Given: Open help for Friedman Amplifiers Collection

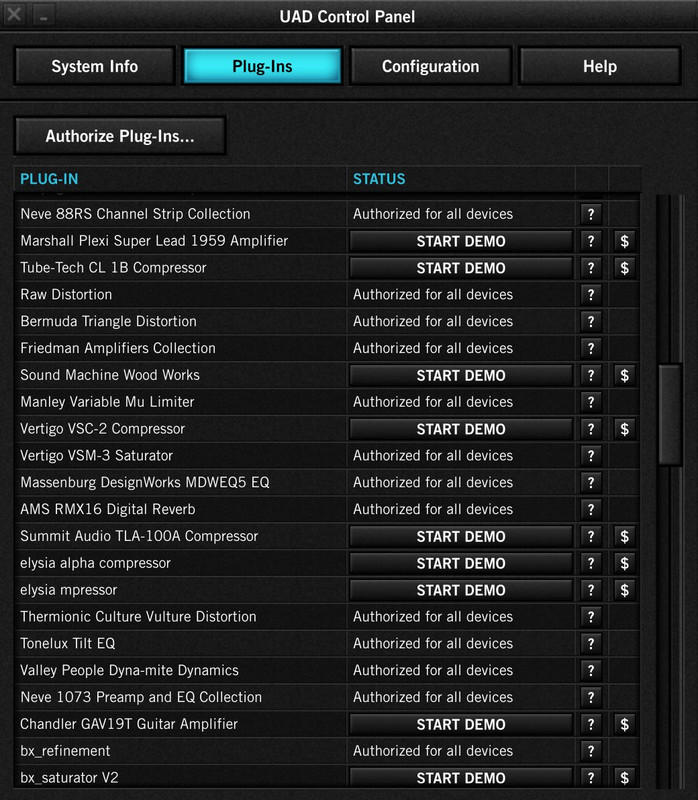Looking at the screenshot, I should [x=591, y=348].
